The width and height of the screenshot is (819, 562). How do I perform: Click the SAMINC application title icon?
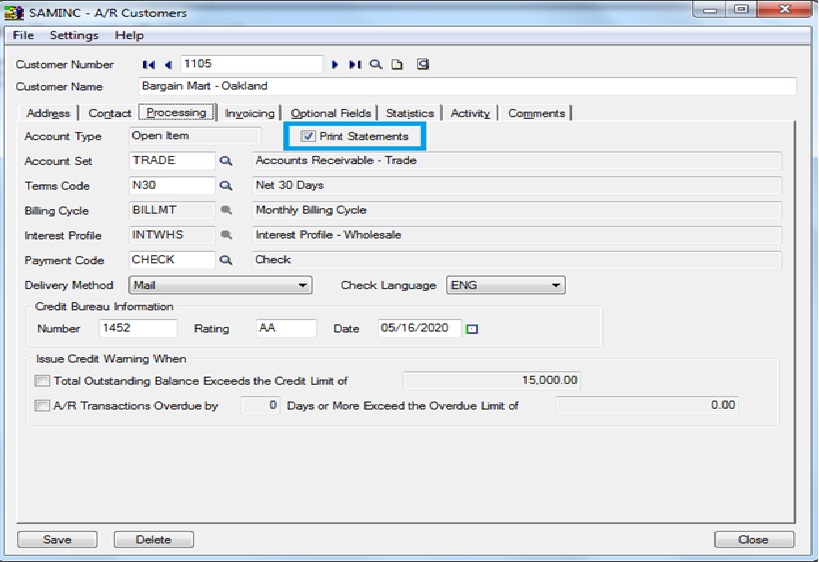click(x=14, y=13)
